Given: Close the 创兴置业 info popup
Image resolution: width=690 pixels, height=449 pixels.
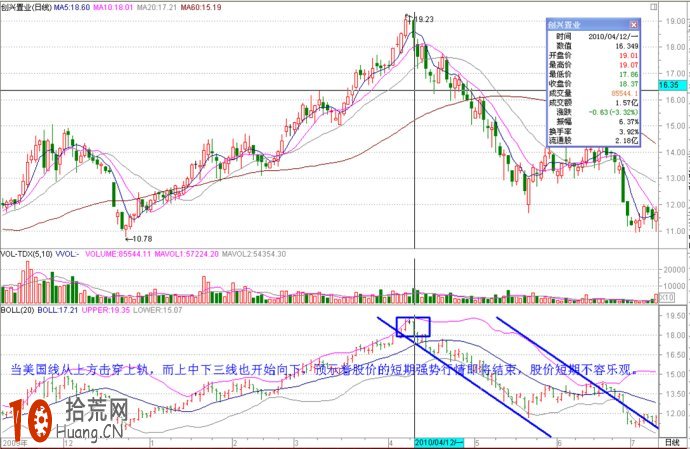Looking at the screenshot, I should [634, 25].
